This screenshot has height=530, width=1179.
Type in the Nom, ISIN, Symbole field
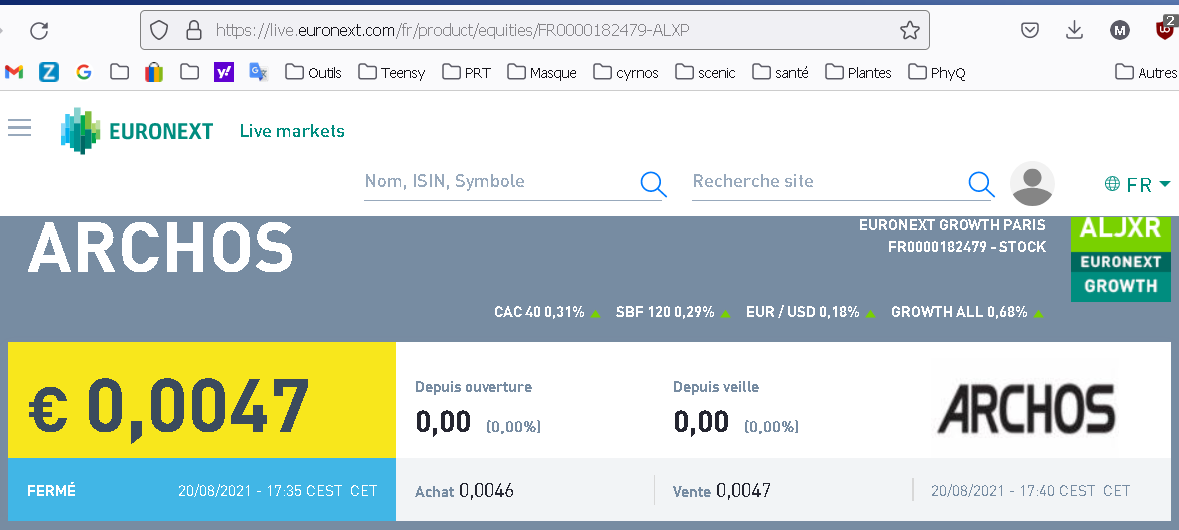coord(498,182)
